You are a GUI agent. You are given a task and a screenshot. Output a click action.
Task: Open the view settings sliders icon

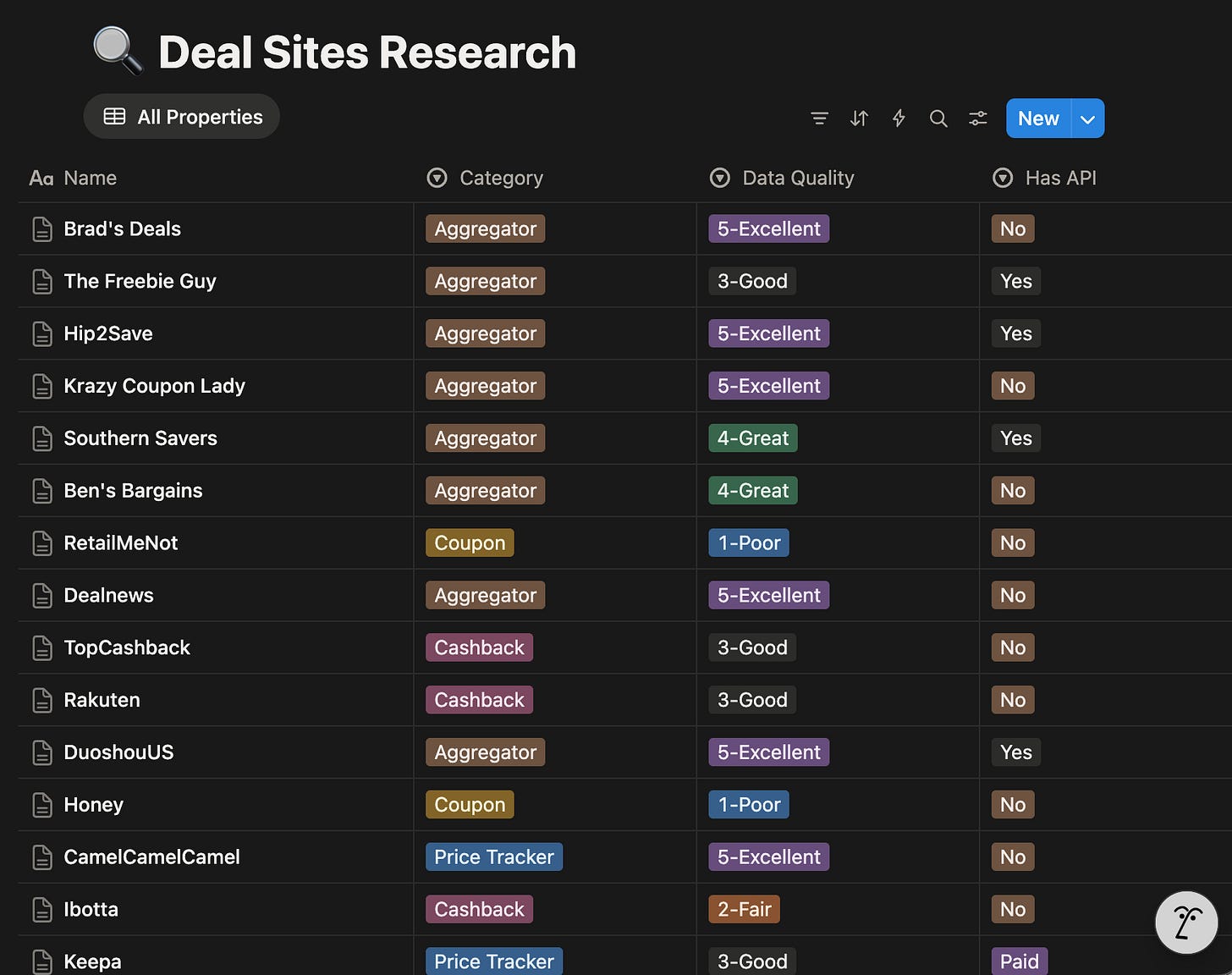978,118
